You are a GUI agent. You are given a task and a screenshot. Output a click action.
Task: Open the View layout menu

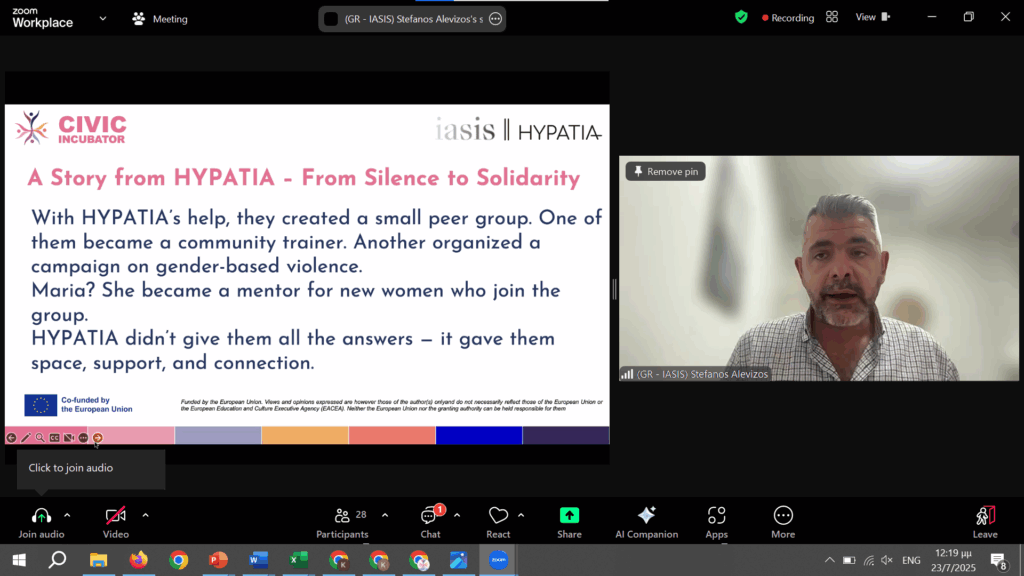(870, 17)
